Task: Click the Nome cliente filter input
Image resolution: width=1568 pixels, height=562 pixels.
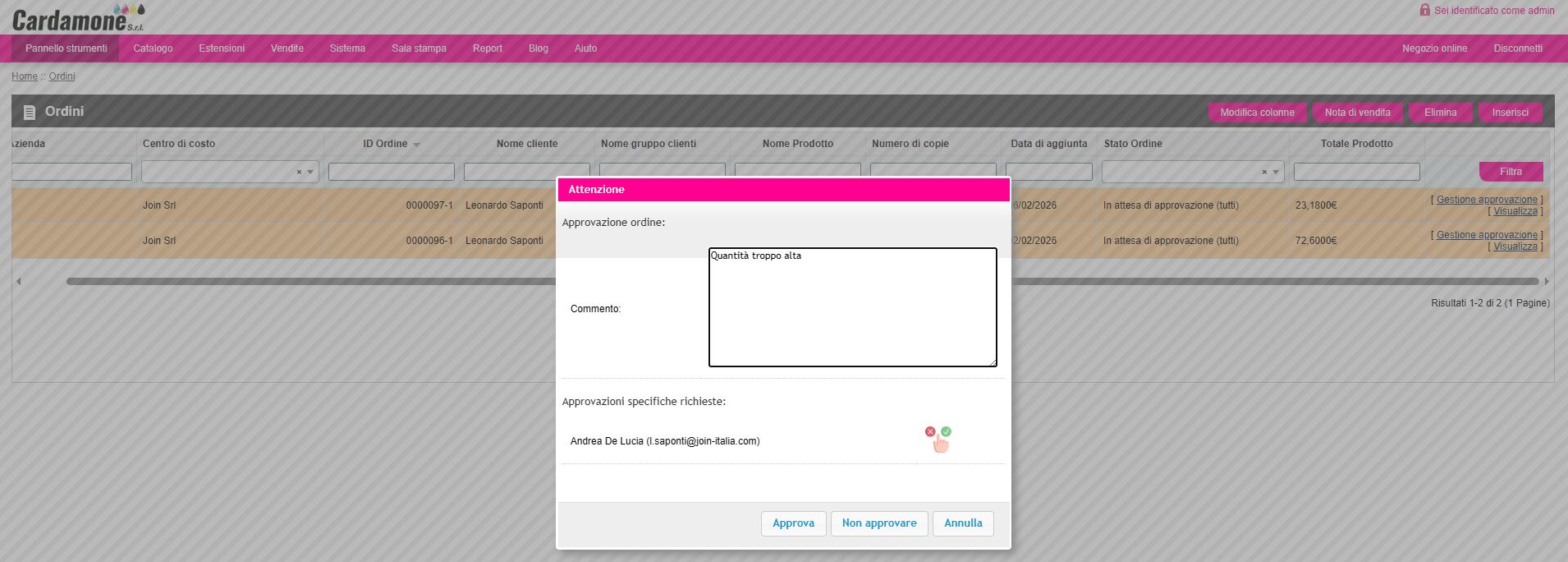Action: point(527,170)
